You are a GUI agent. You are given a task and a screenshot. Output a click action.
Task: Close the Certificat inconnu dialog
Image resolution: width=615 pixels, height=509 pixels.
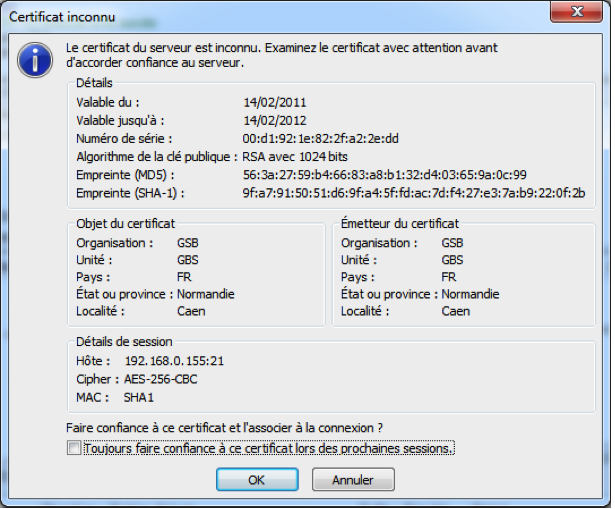[580, 12]
